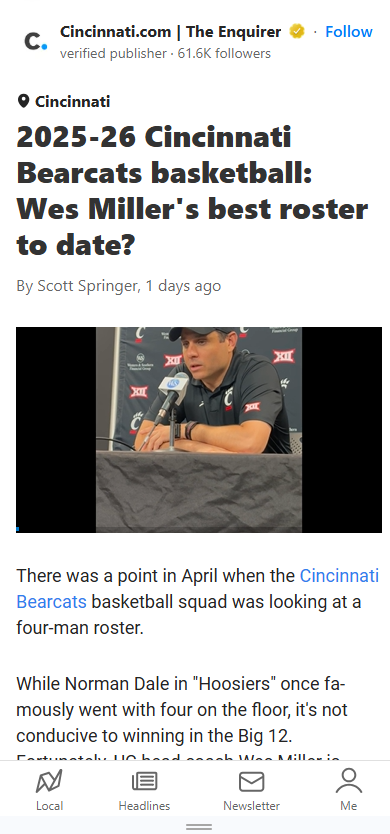Viewport: 390px width, 834px height.
Task: Click the location pin icon beside Cincinnati
Action: tap(23, 101)
